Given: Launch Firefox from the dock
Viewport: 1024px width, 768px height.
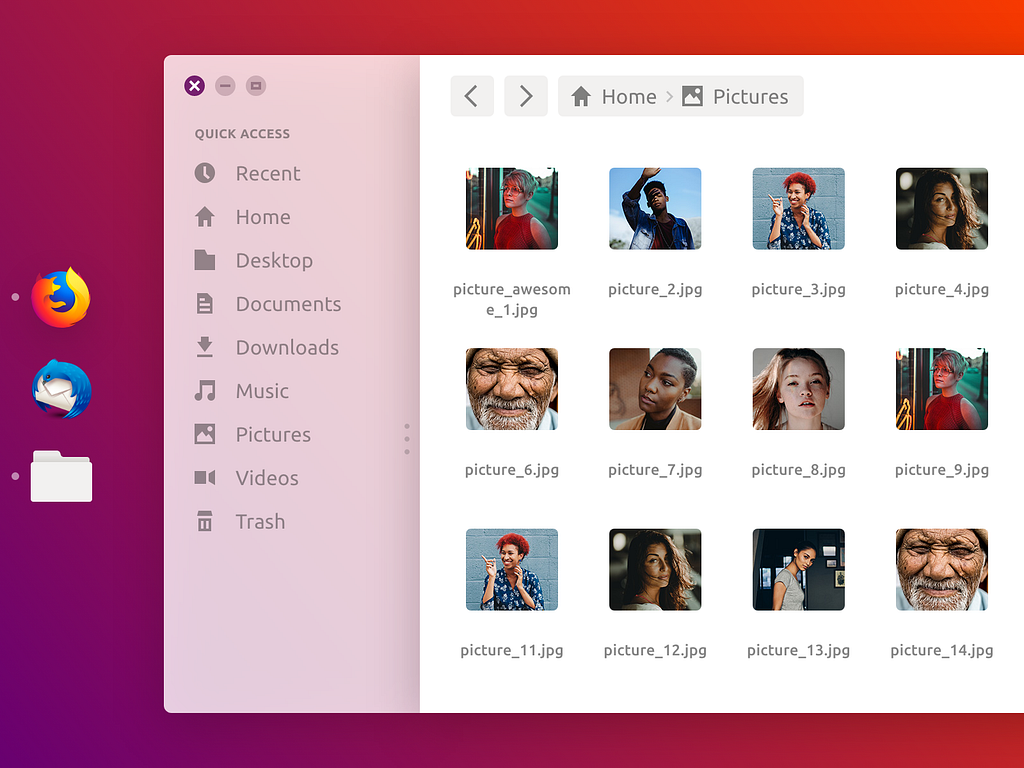Looking at the screenshot, I should 61,296.
